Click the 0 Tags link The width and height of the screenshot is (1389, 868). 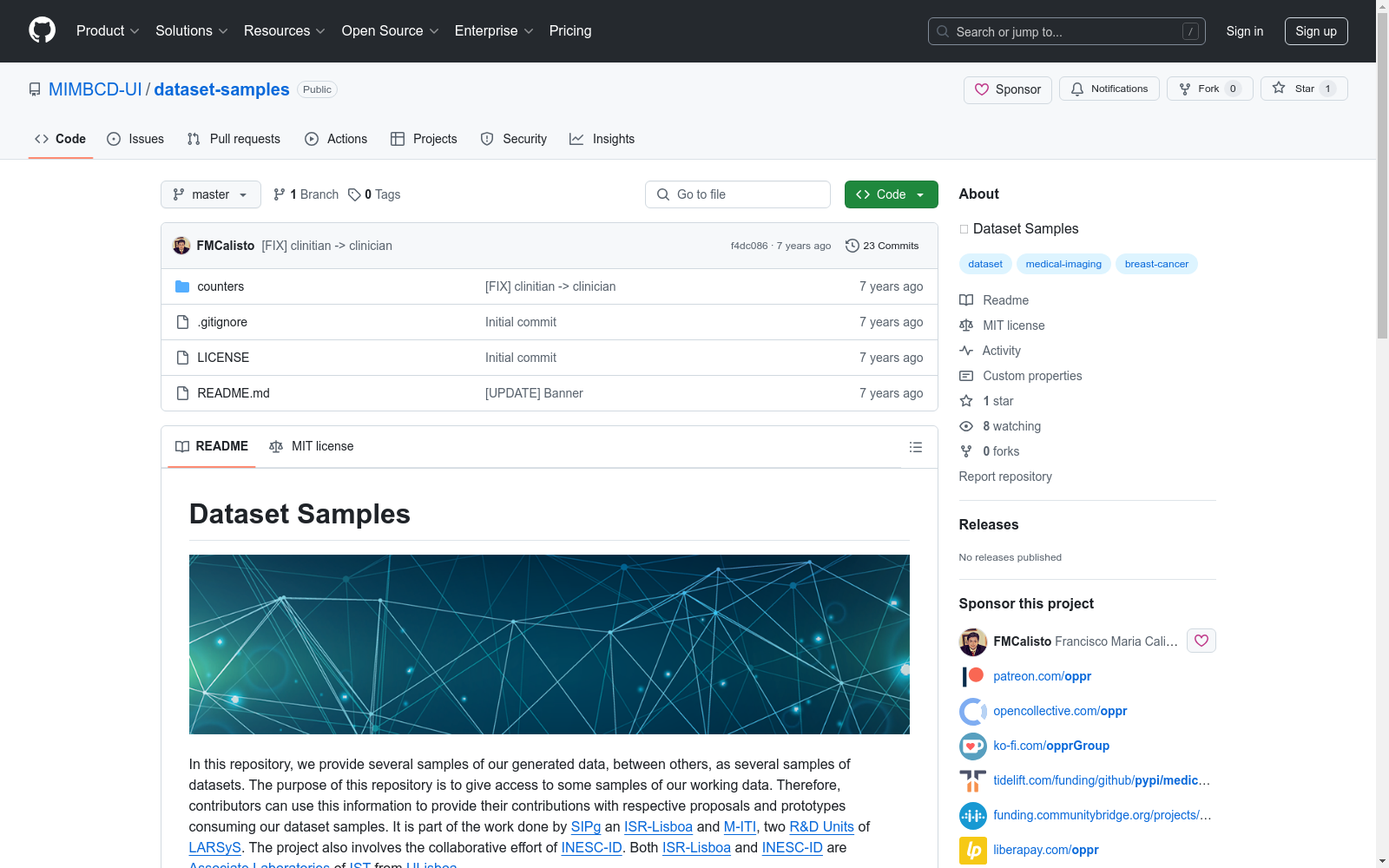pos(374,194)
